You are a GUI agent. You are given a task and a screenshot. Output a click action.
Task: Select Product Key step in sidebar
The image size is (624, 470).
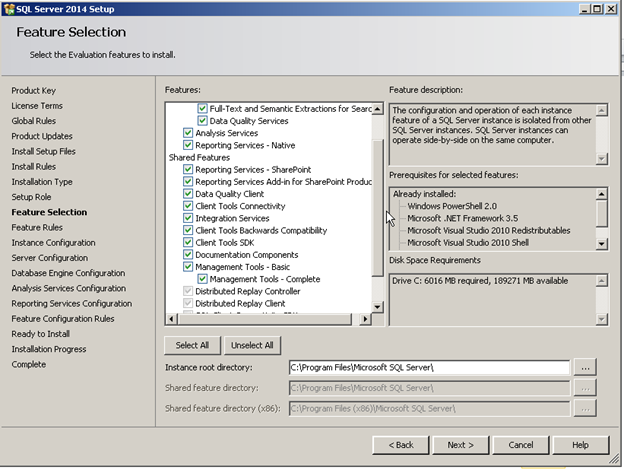tap(33, 90)
